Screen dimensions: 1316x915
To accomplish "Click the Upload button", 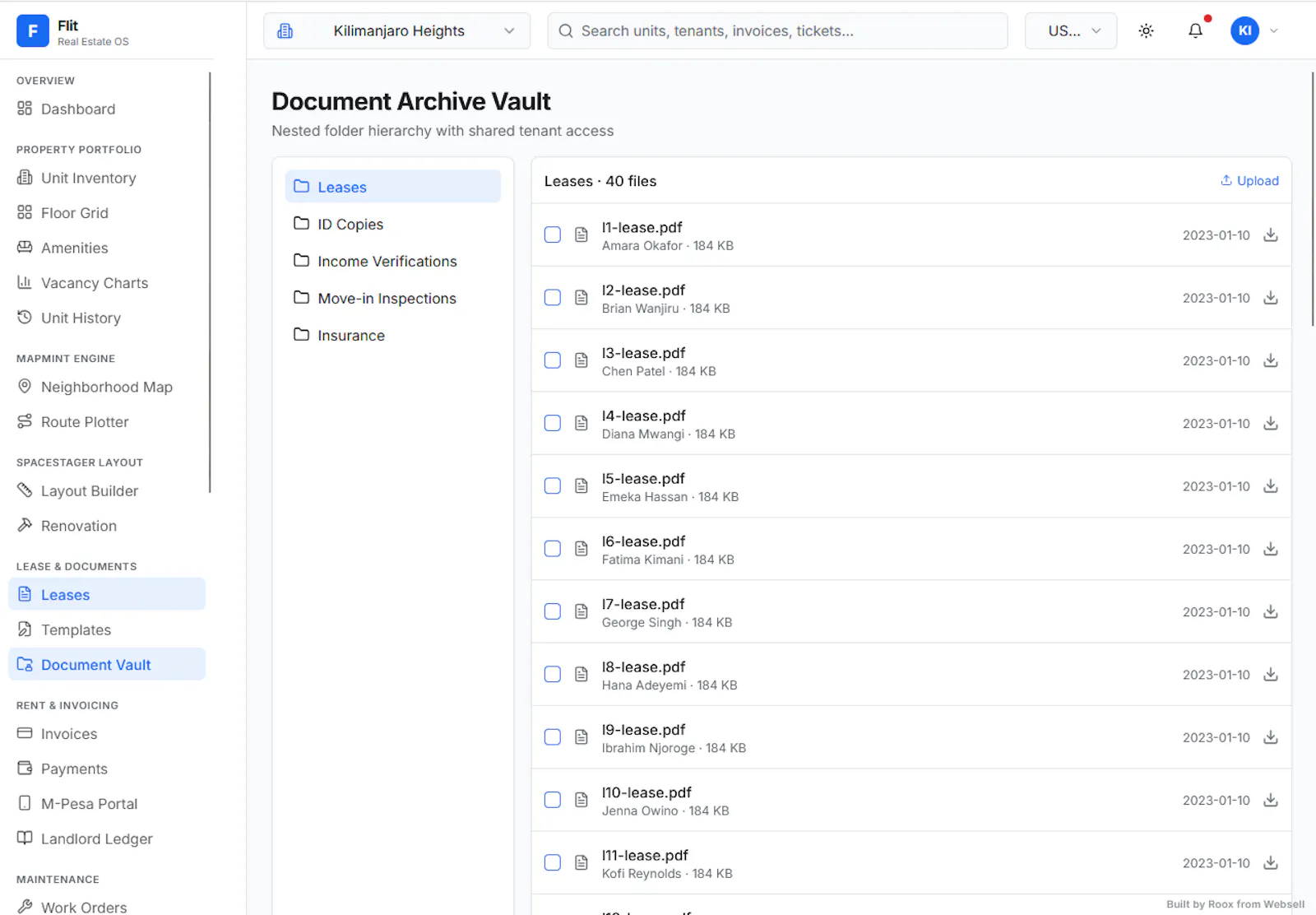I will [1249, 181].
